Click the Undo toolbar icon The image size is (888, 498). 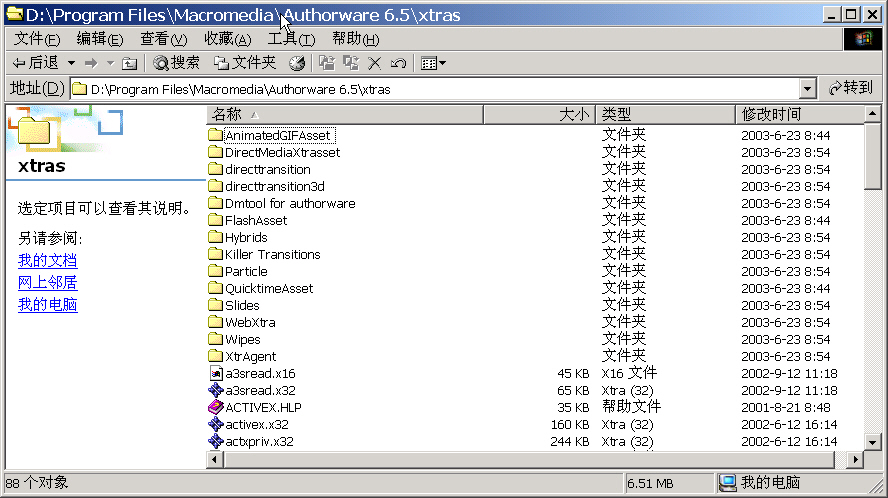click(398, 63)
